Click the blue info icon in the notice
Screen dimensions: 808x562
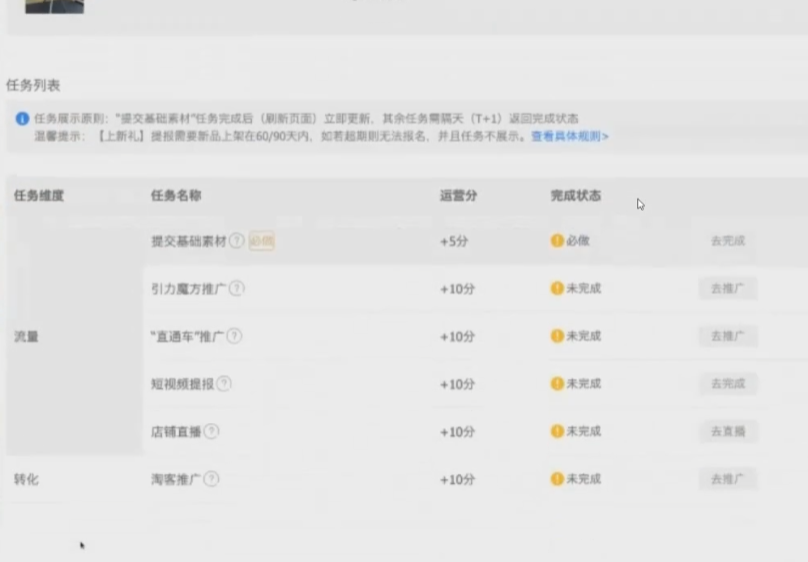(22, 119)
